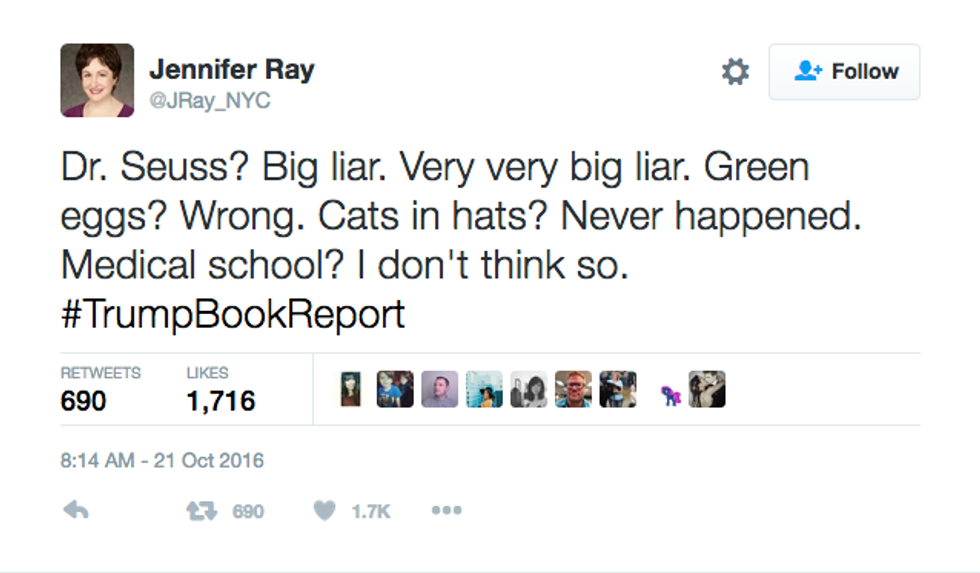Click the last liker avatar showing a kissing couple
The width and height of the screenshot is (980, 573).
click(707, 389)
